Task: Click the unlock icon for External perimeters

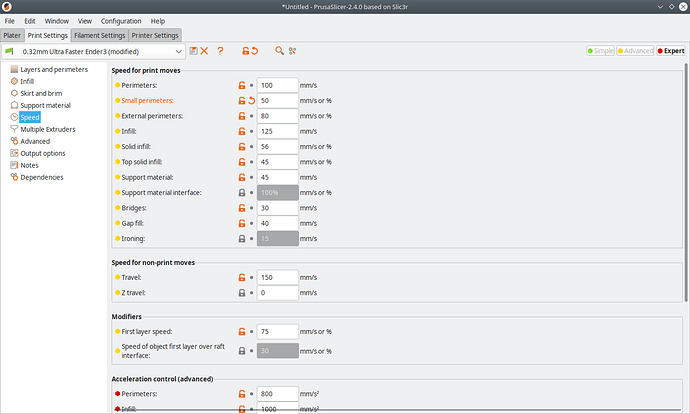Action: pyautogui.click(x=242, y=116)
